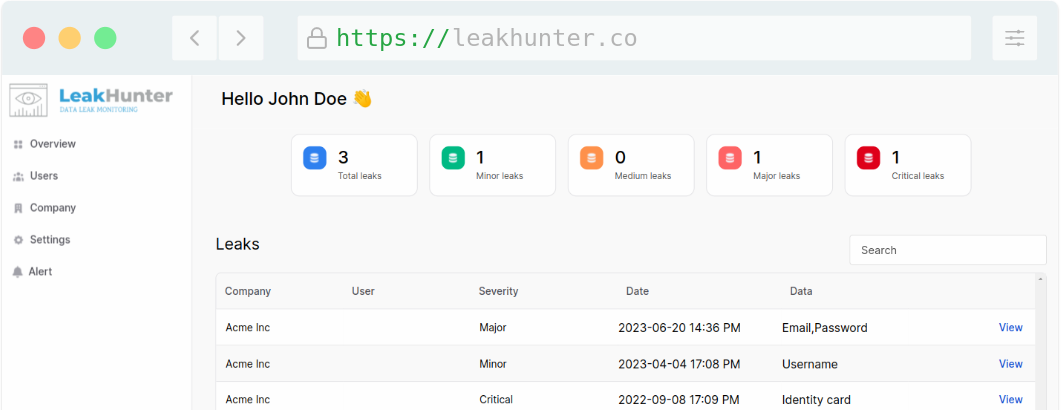Image resolution: width=1061 pixels, height=410 pixels.
Task: Click the Users people icon in sidebar
Action: (18, 176)
